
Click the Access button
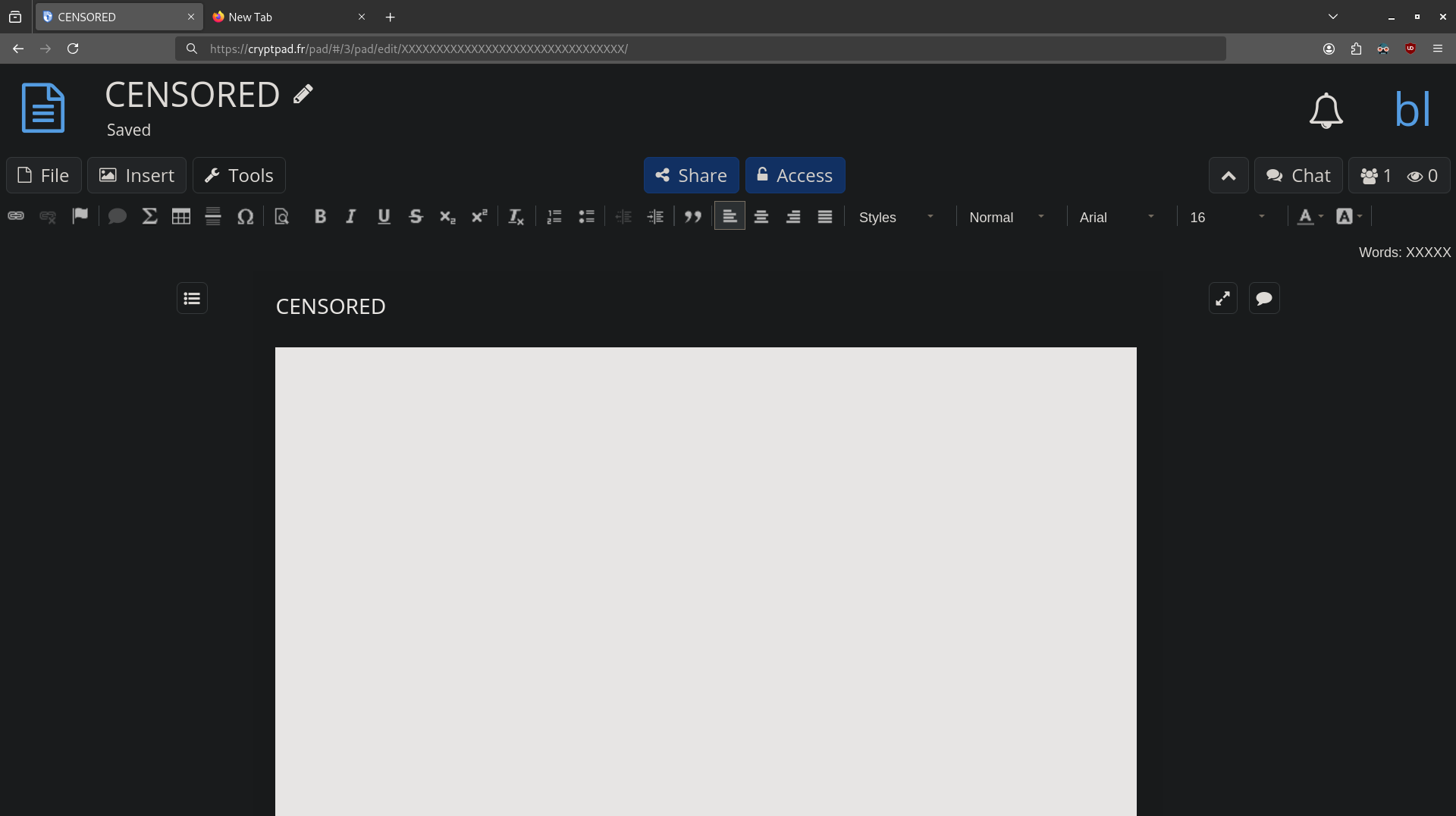(x=795, y=176)
